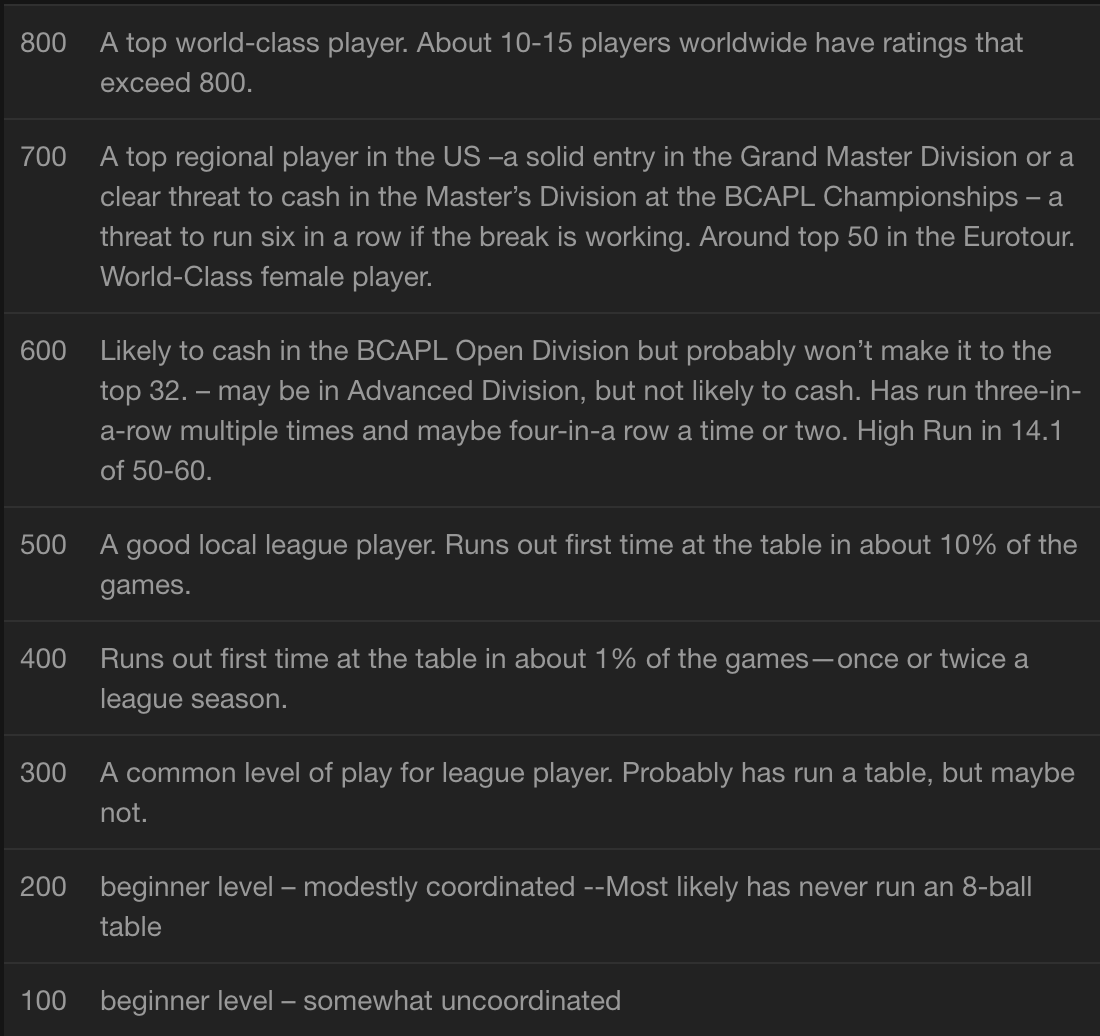Click the 'High Run in 14.1' phrase
1100x1036 pixels.
tap(959, 431)
